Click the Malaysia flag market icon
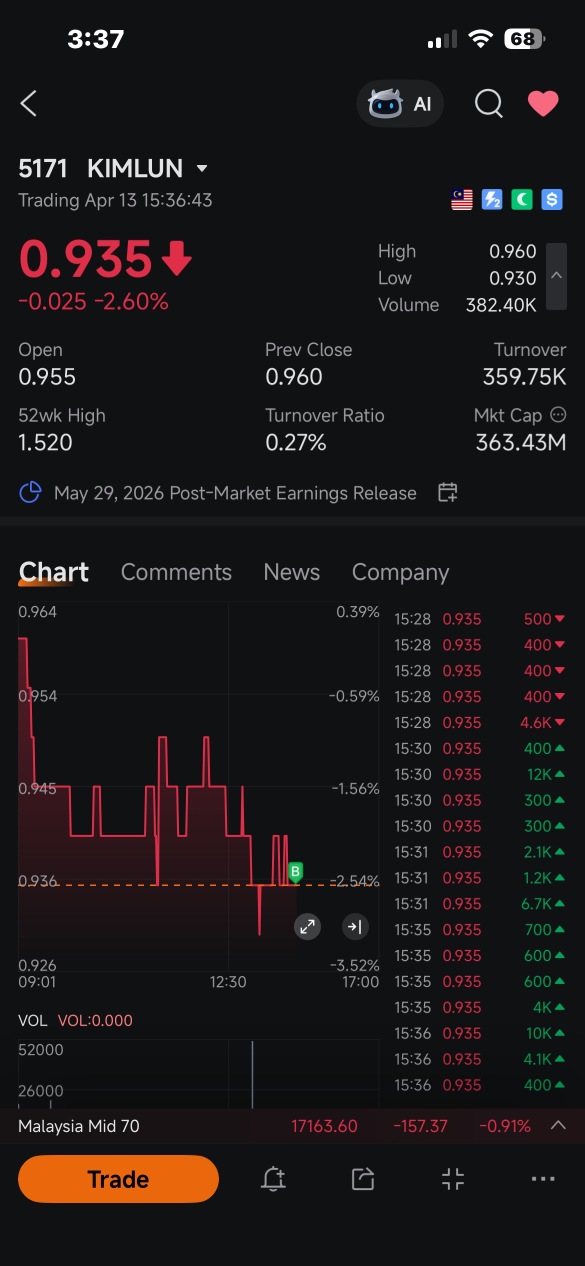 (462, 200)
